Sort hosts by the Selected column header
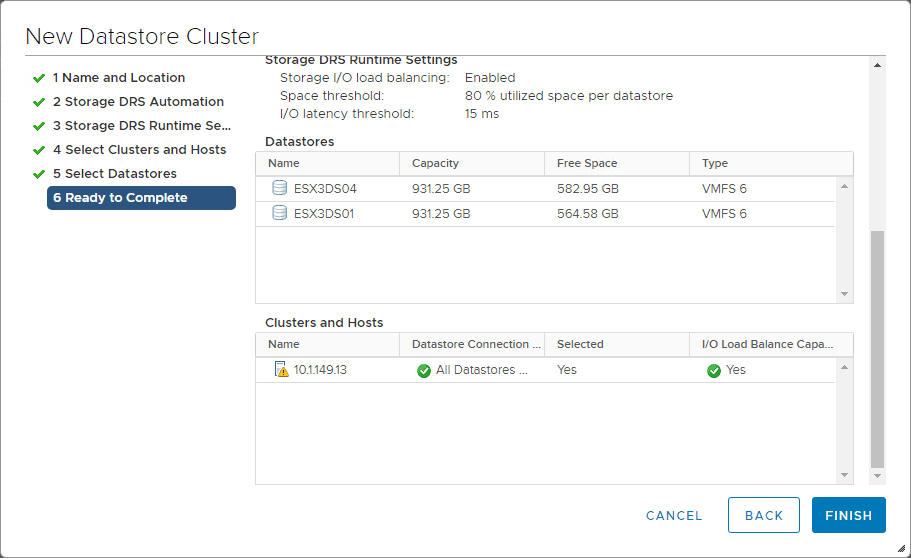Viewport: 911px width, 558px height. pos(580,344)
